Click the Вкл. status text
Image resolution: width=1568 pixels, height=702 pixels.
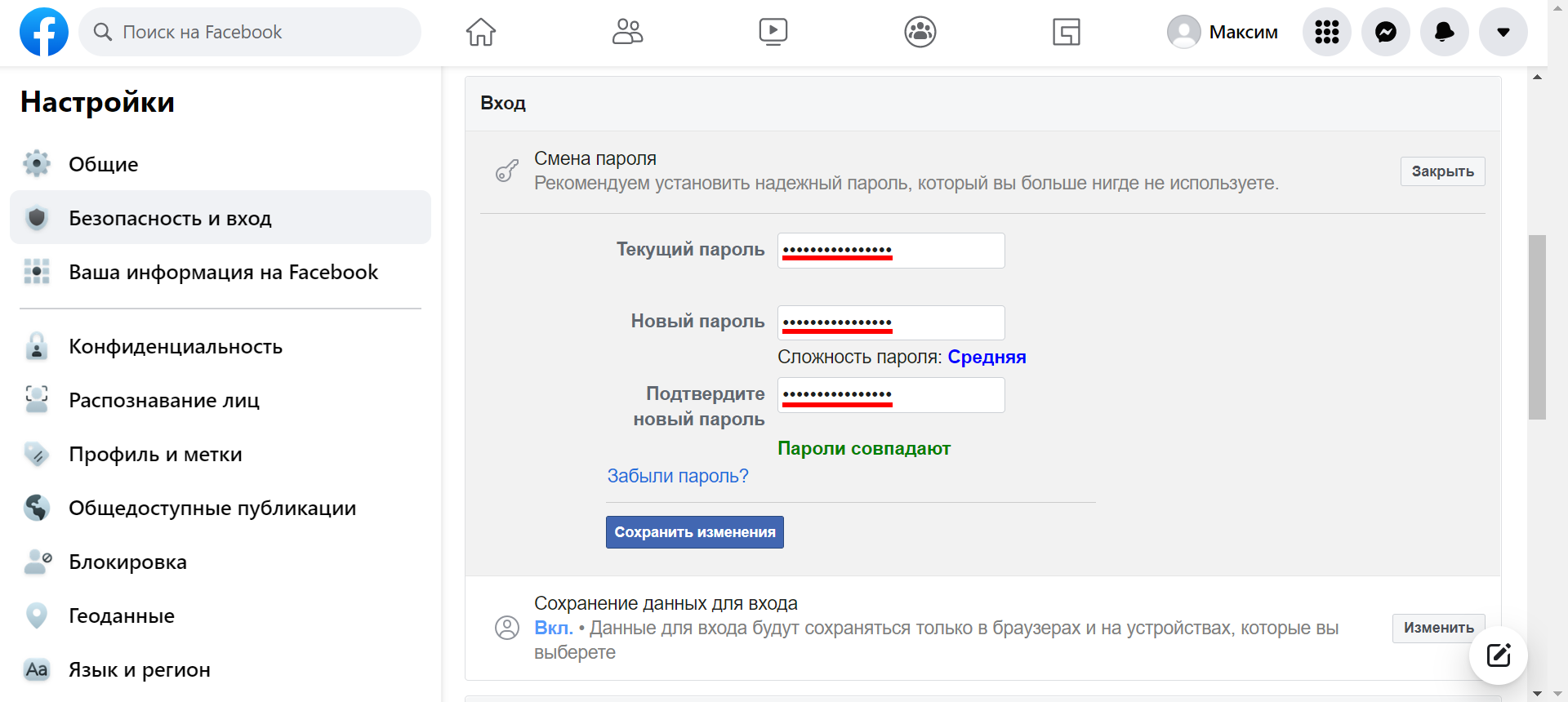point(553,628)
